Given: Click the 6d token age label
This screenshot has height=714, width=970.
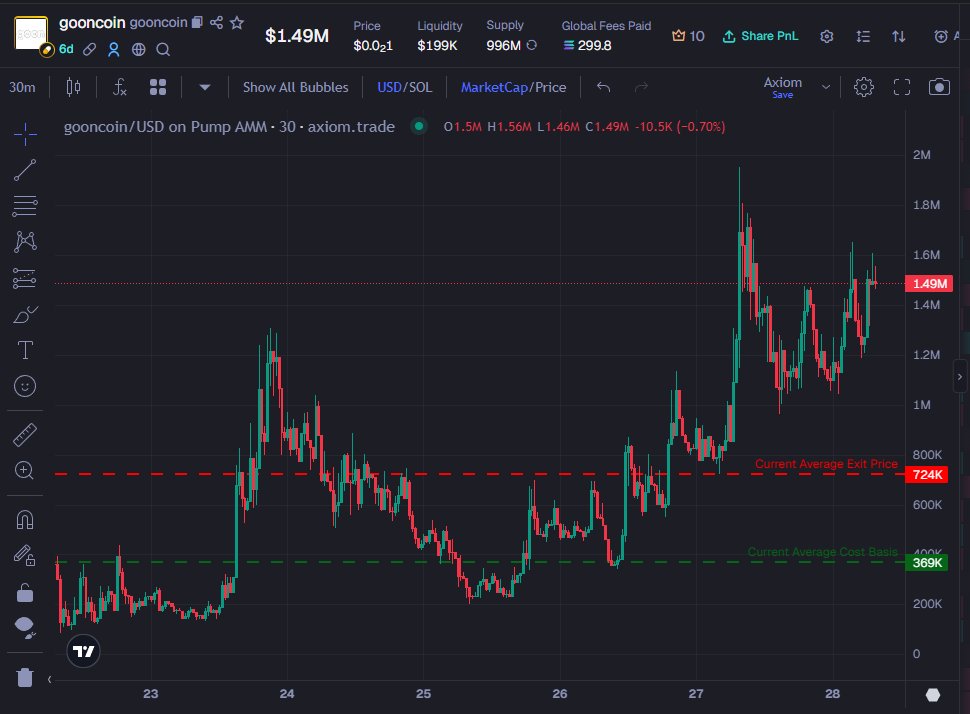Looking at the screenshot, I should [x=66, y=49].
